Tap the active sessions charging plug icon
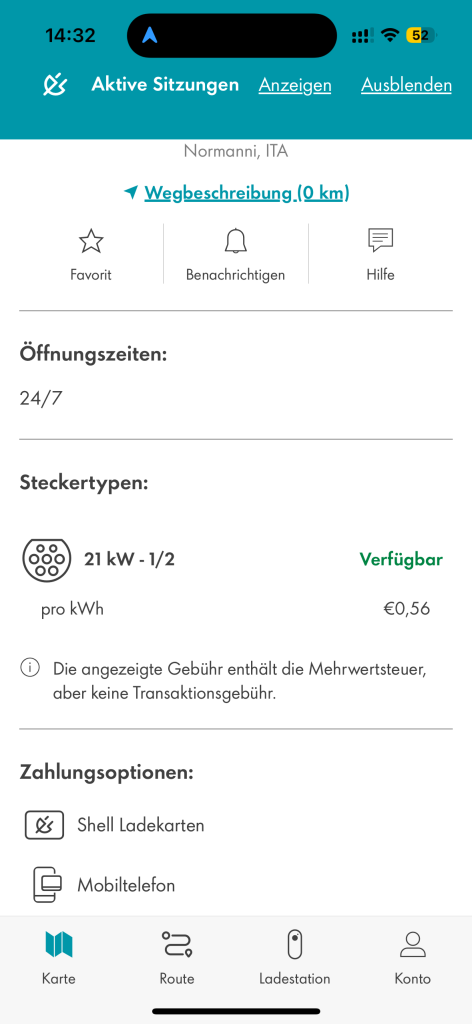This screenshot has height=1024, width=472. pos(55,86)
